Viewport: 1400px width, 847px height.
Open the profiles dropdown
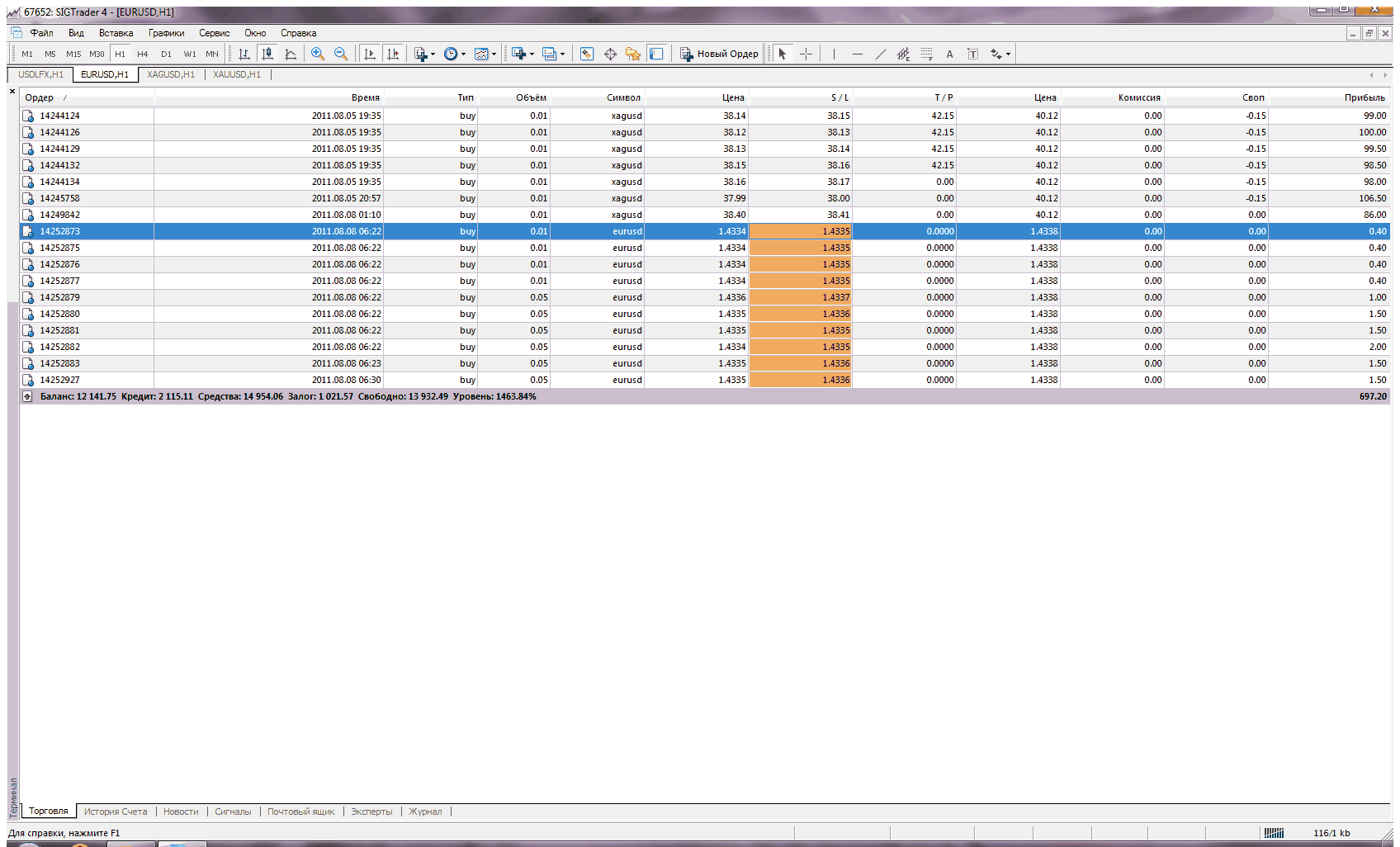(553, 54)
